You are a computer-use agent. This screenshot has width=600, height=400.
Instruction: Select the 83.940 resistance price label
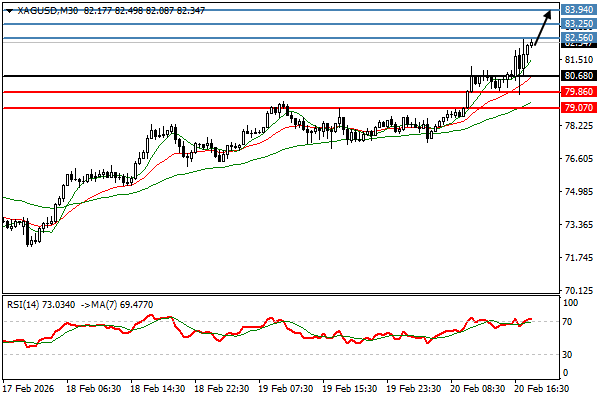(578, 8)
